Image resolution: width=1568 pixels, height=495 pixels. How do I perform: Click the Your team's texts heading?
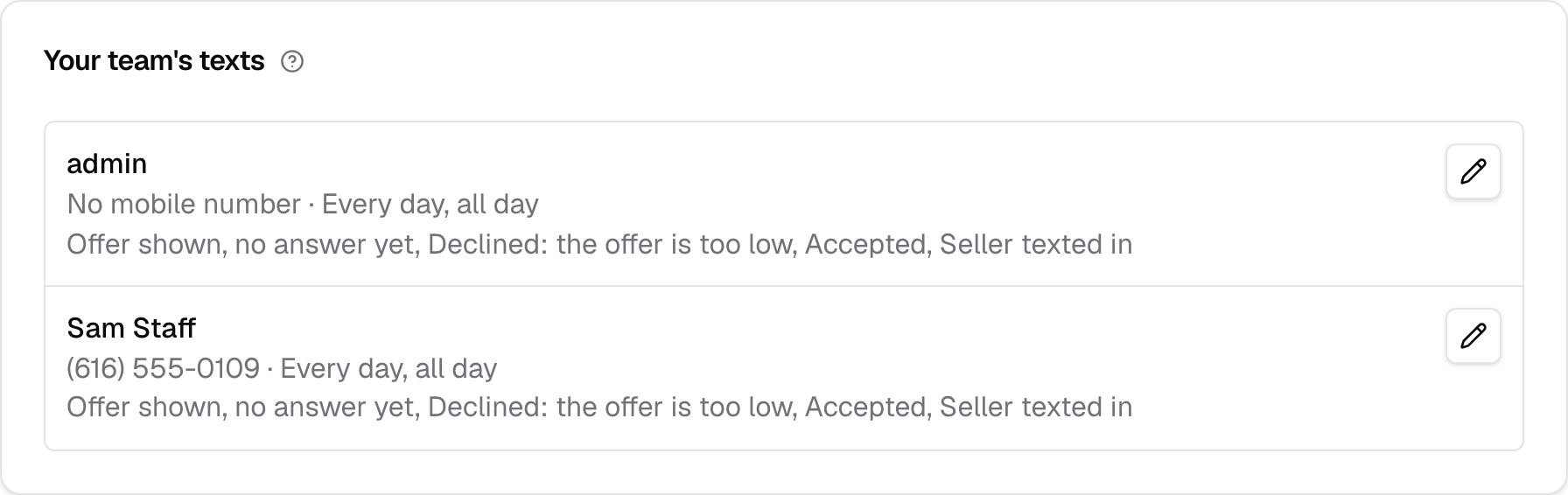point(154,60)
